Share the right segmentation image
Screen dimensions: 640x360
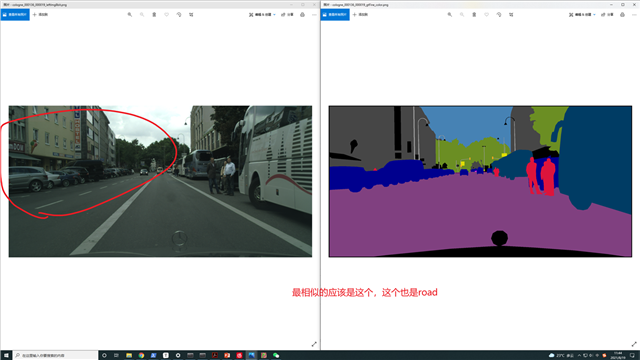coord(607,15)
